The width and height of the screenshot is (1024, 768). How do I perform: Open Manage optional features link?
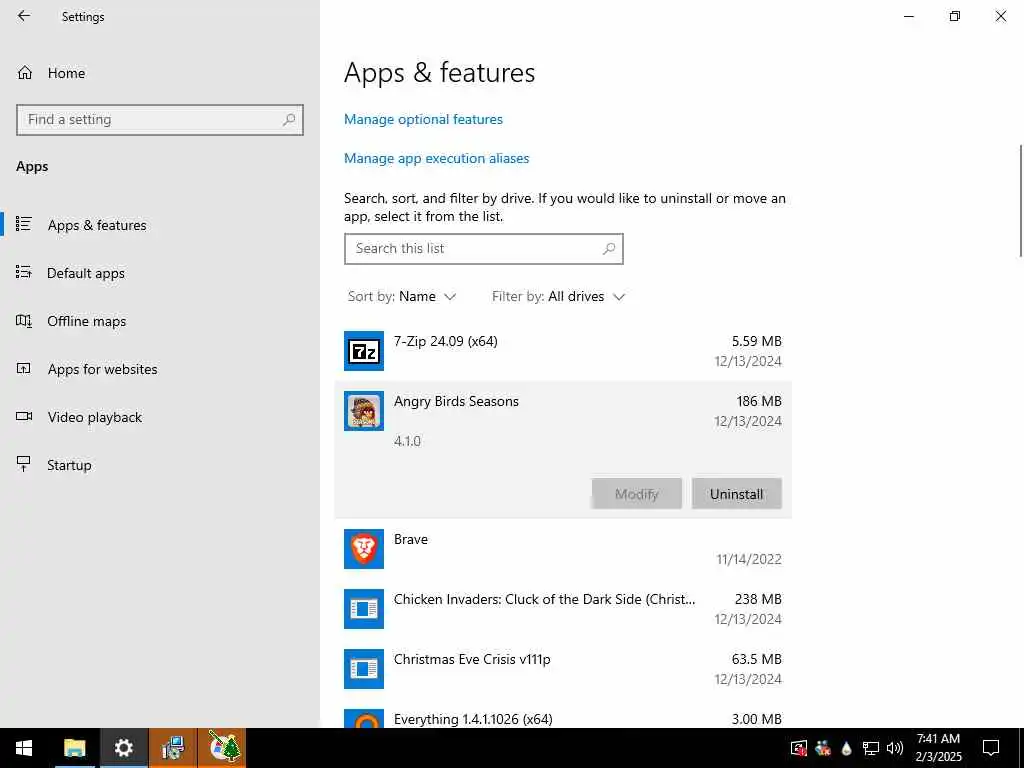tap(423, 120)
